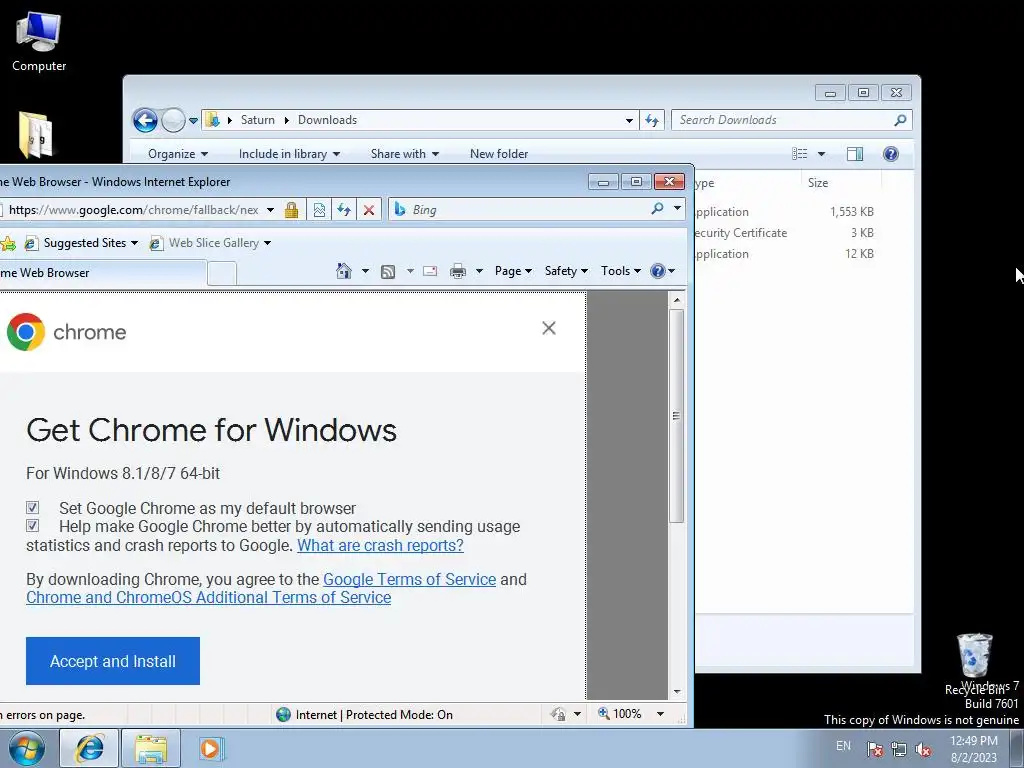The height and width of the screenshot is (768, 1024).
Task: Click the Explorer forward arrow button
Action: tap(173, 120)
